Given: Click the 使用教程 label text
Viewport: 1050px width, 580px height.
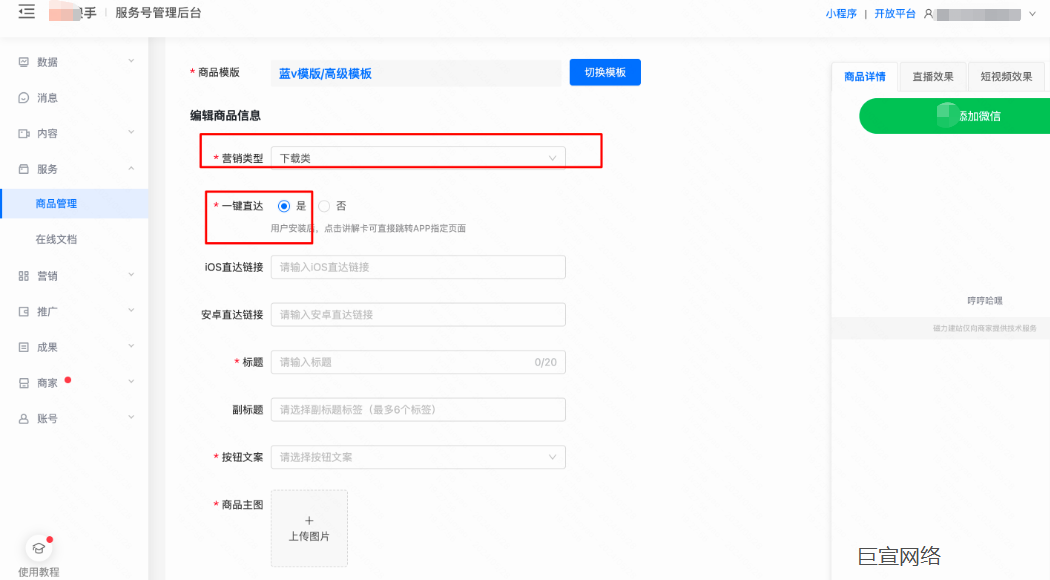Looking at the screenshot, I should pos(39,572).
